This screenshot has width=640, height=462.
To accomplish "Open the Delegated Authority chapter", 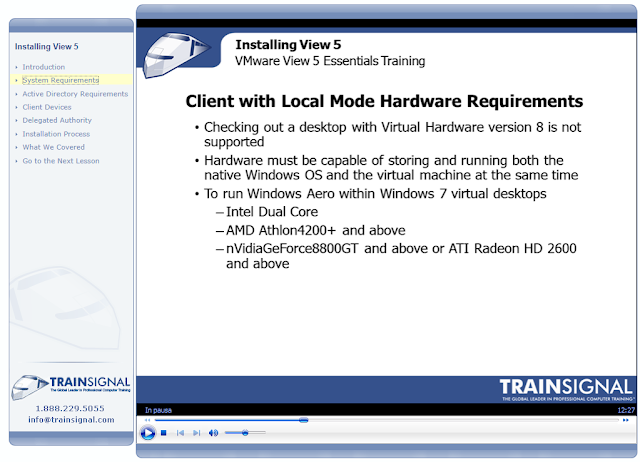I will click(57, 120).
